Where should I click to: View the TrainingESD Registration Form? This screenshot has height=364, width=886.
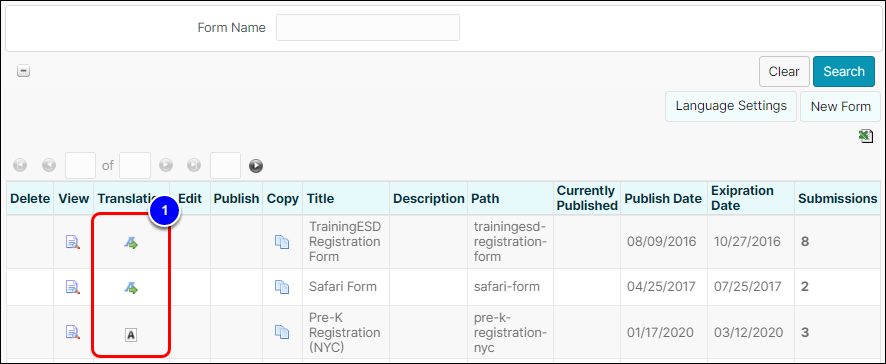73,242
